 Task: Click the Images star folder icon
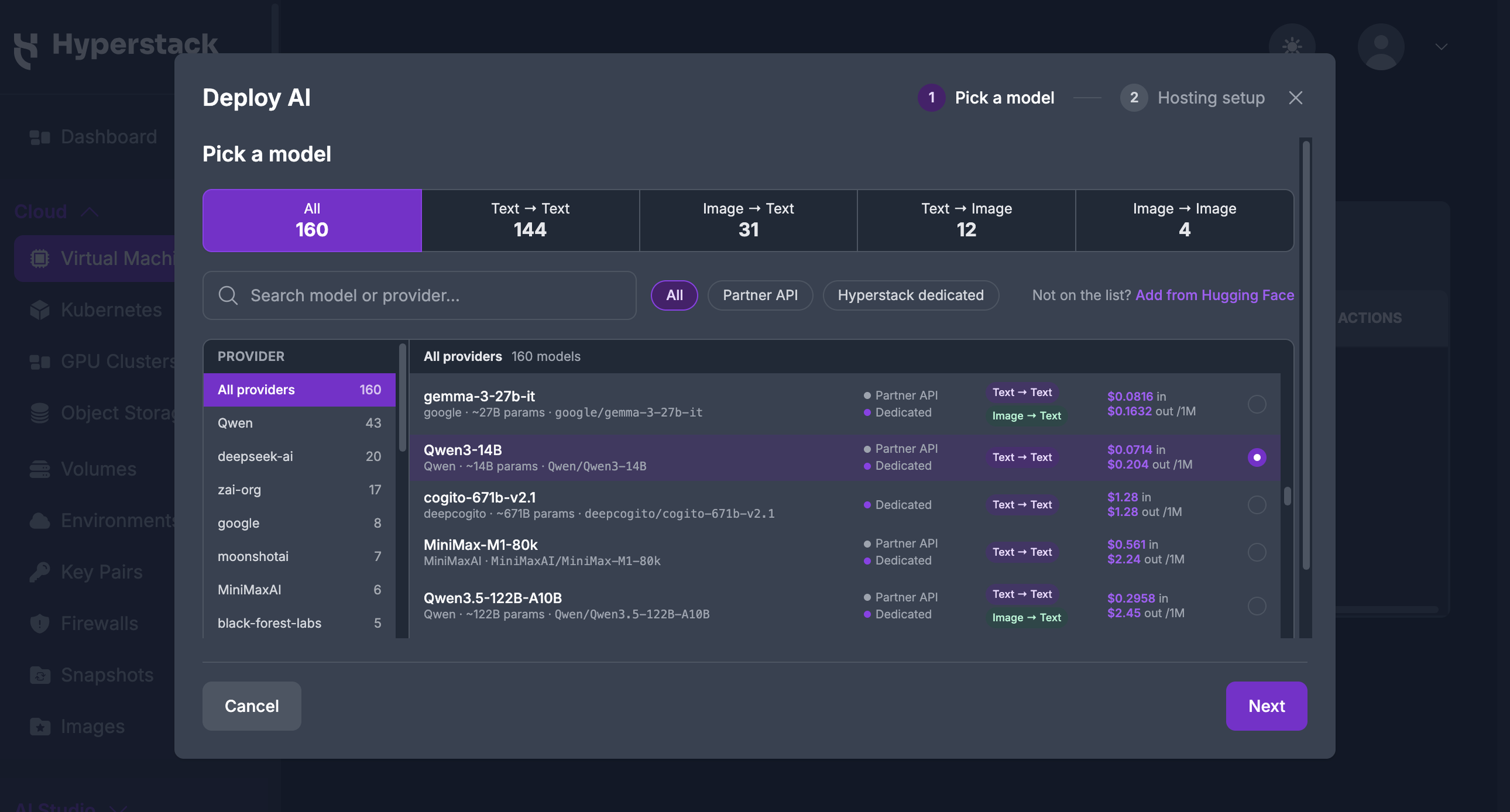tap(40, 726)
